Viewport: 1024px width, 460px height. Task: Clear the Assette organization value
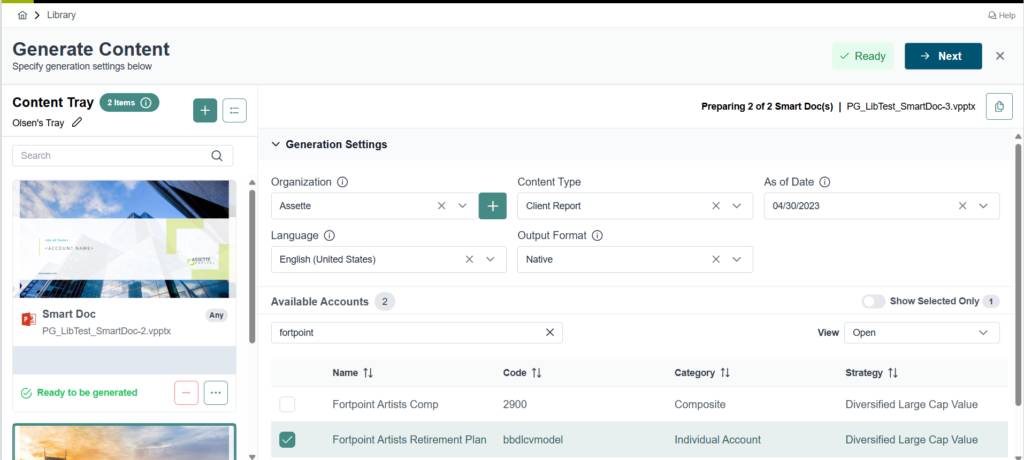441,206
